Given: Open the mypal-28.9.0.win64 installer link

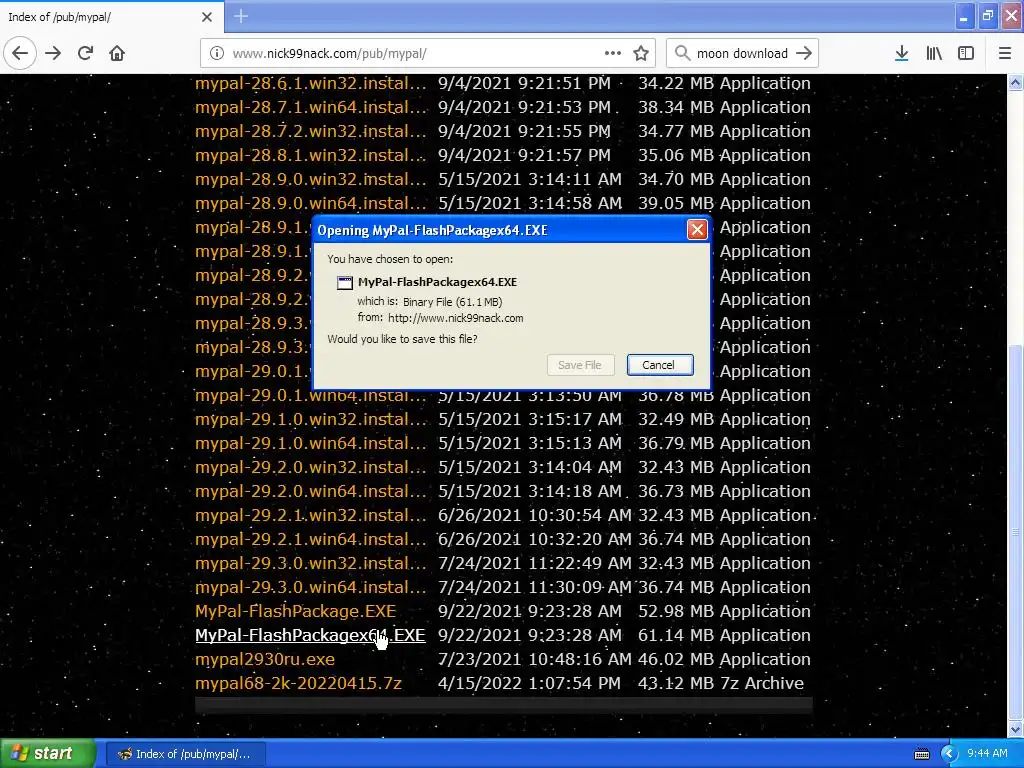Looking at the screenshot, I should click(x=310, y=204).
